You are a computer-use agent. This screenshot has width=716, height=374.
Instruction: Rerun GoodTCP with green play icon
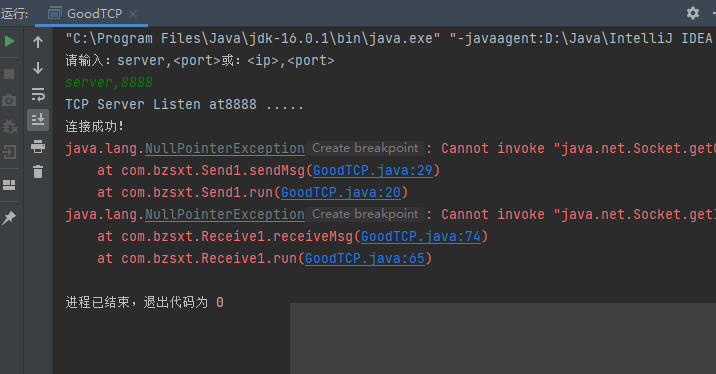(9, 41)
